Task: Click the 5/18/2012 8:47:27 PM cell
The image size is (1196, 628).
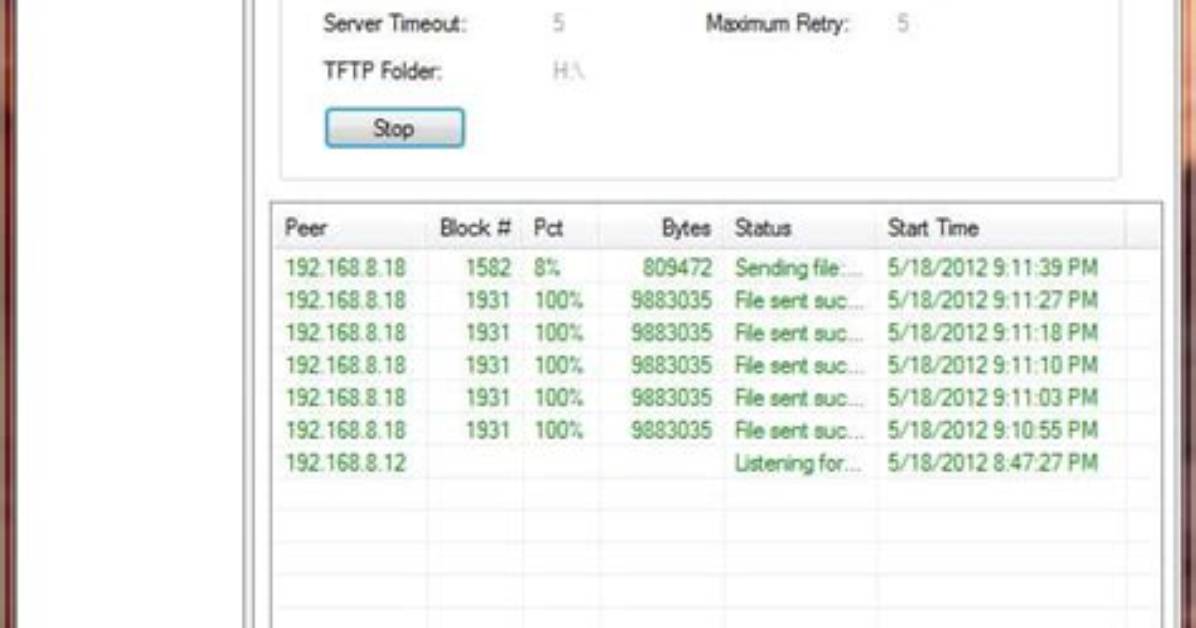Action: pos(992,462)
